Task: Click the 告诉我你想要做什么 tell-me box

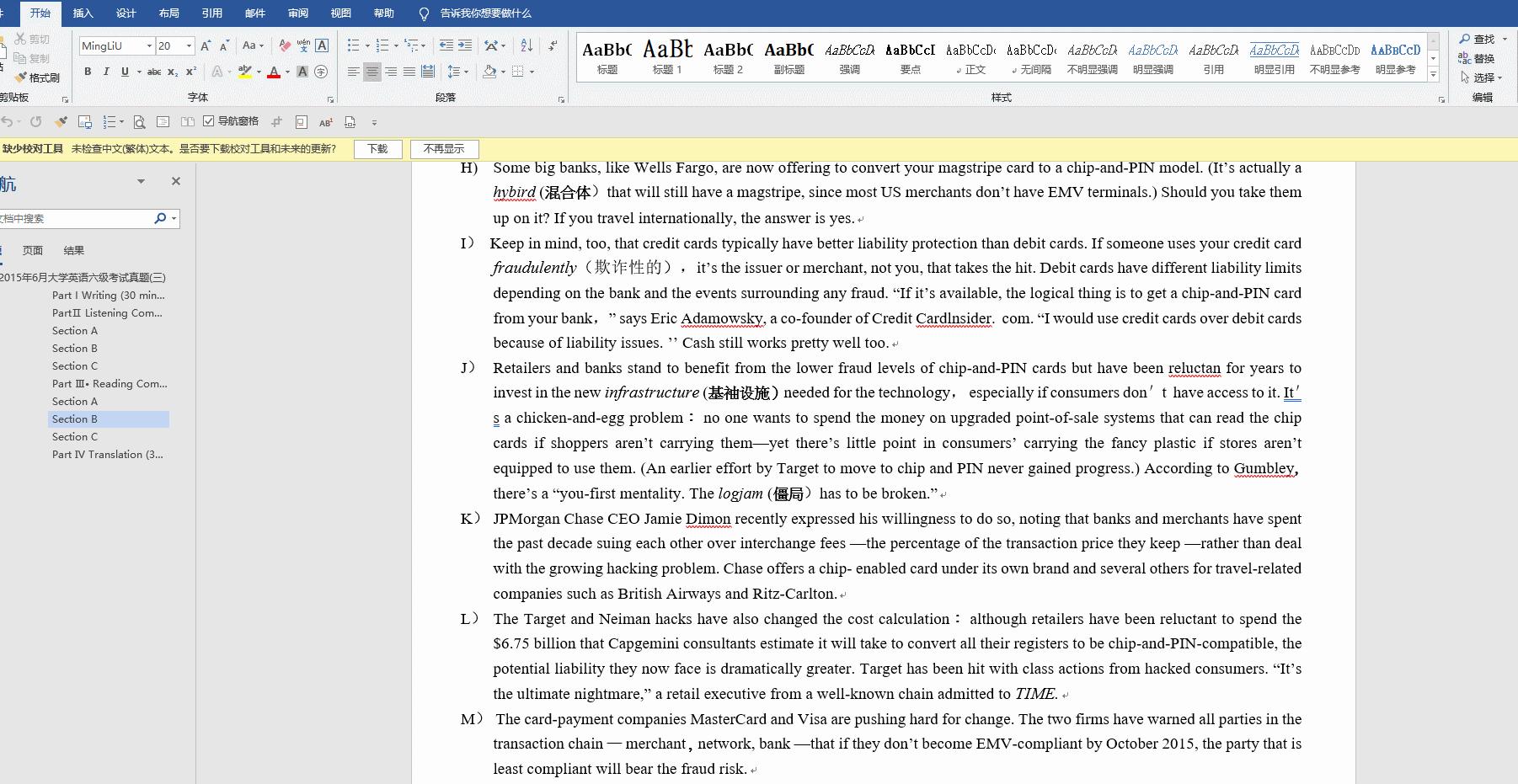Action: pyautogui.click(x=485, y=13)
